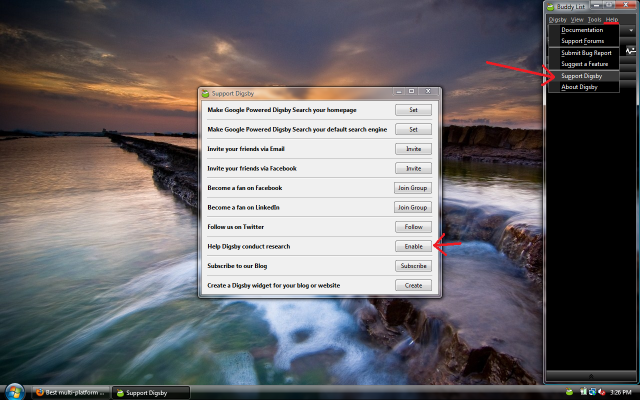This screenshot has height=400, width=640.
Task: Open the Digsby menu in Buddy List
Action: point(558,20)
